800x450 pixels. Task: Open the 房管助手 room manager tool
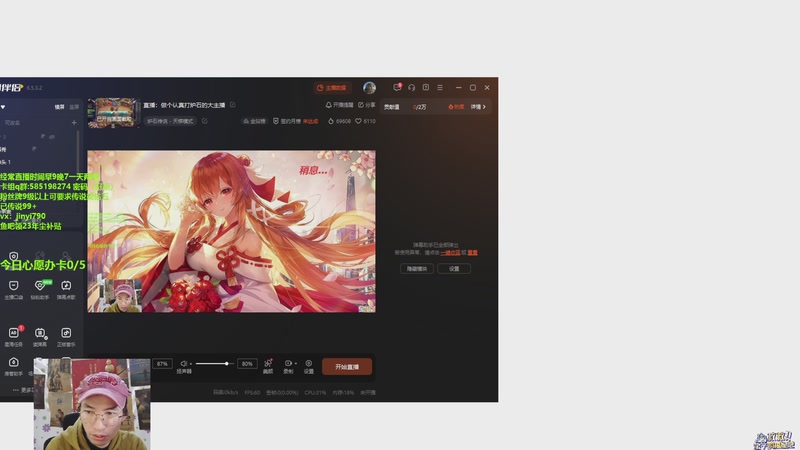pyautogui.click(x=14, y=366)
